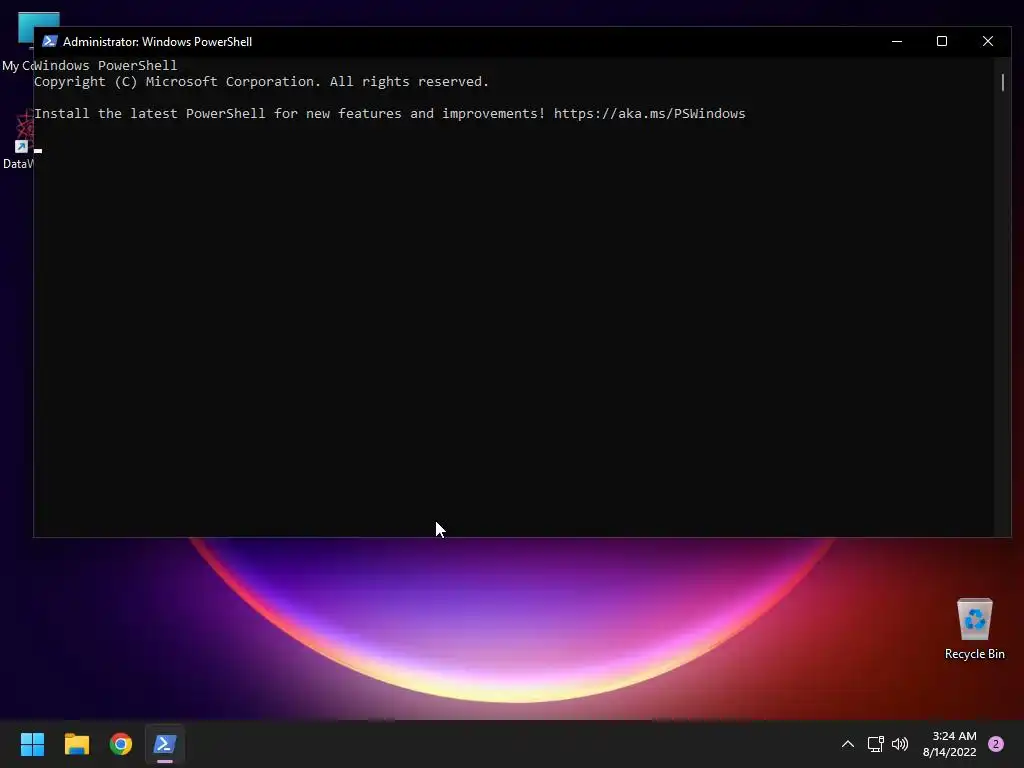Screen dimensions: 1024x768
Task: Open the notification badge showing 2
Action: click(x=995, y=744)
